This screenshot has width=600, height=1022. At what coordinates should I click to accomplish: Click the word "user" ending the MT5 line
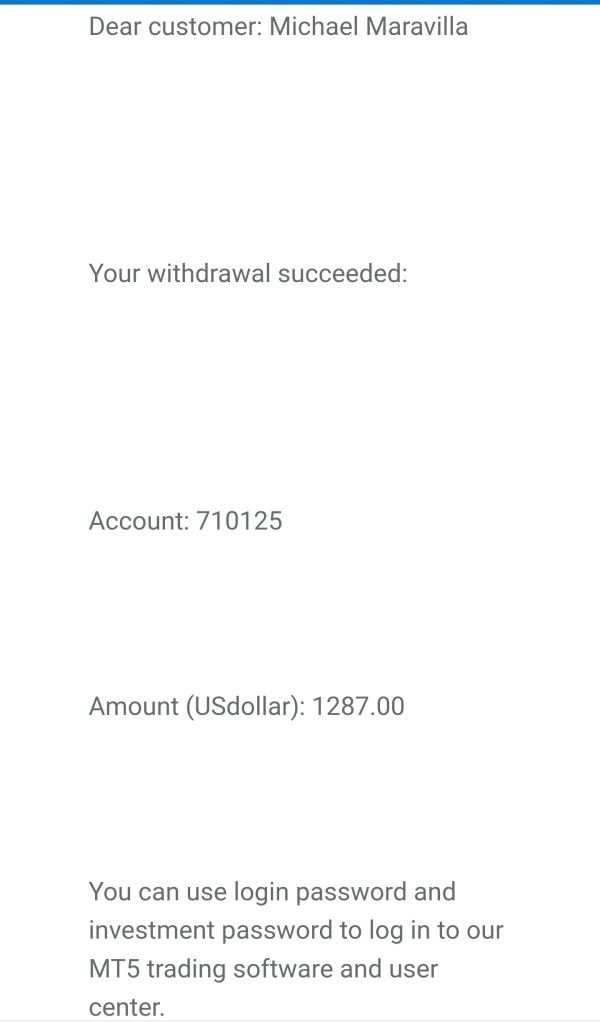tap(414, 970)
